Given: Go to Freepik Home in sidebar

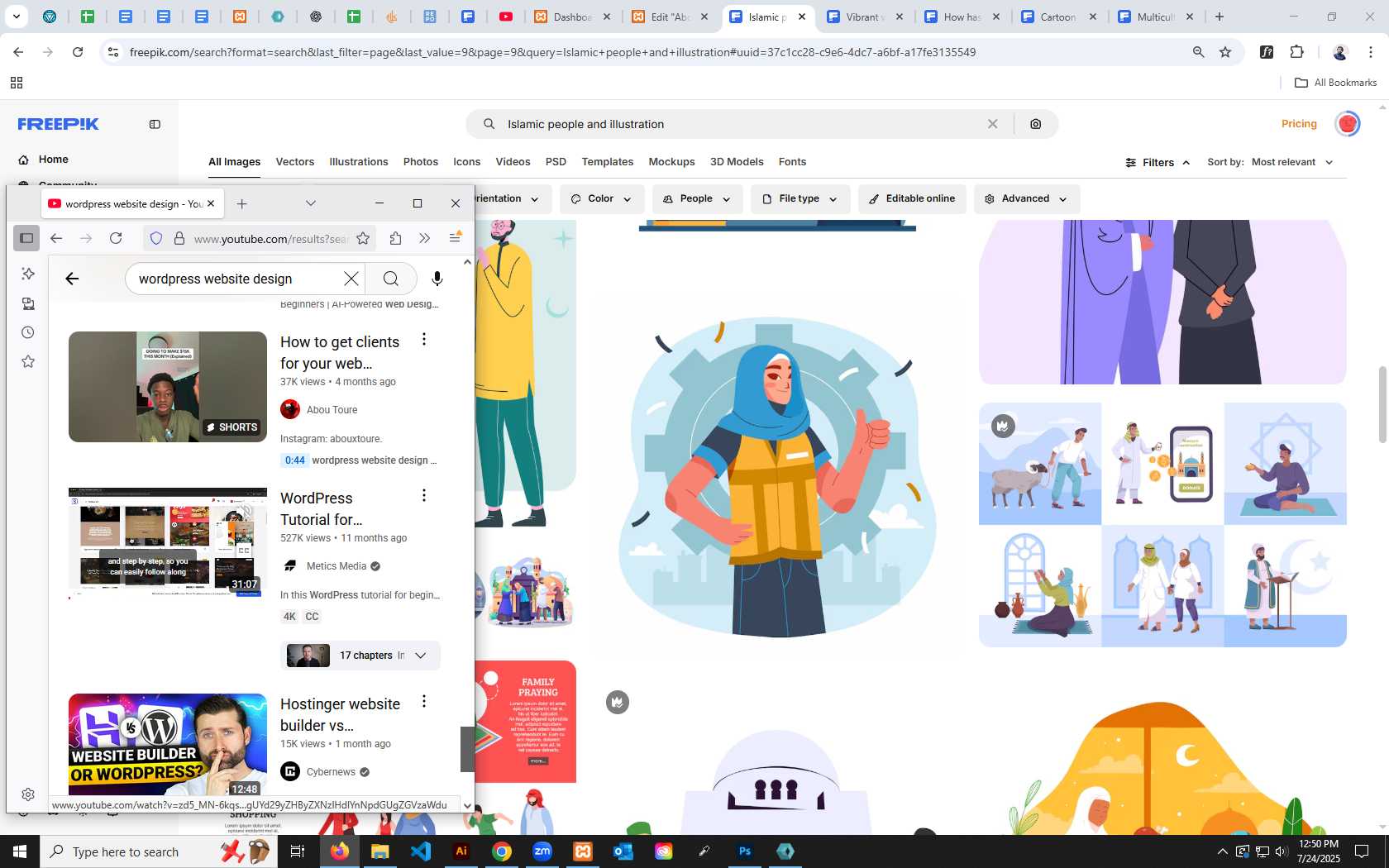Looking at the screenshot, I should pos(53,160).
